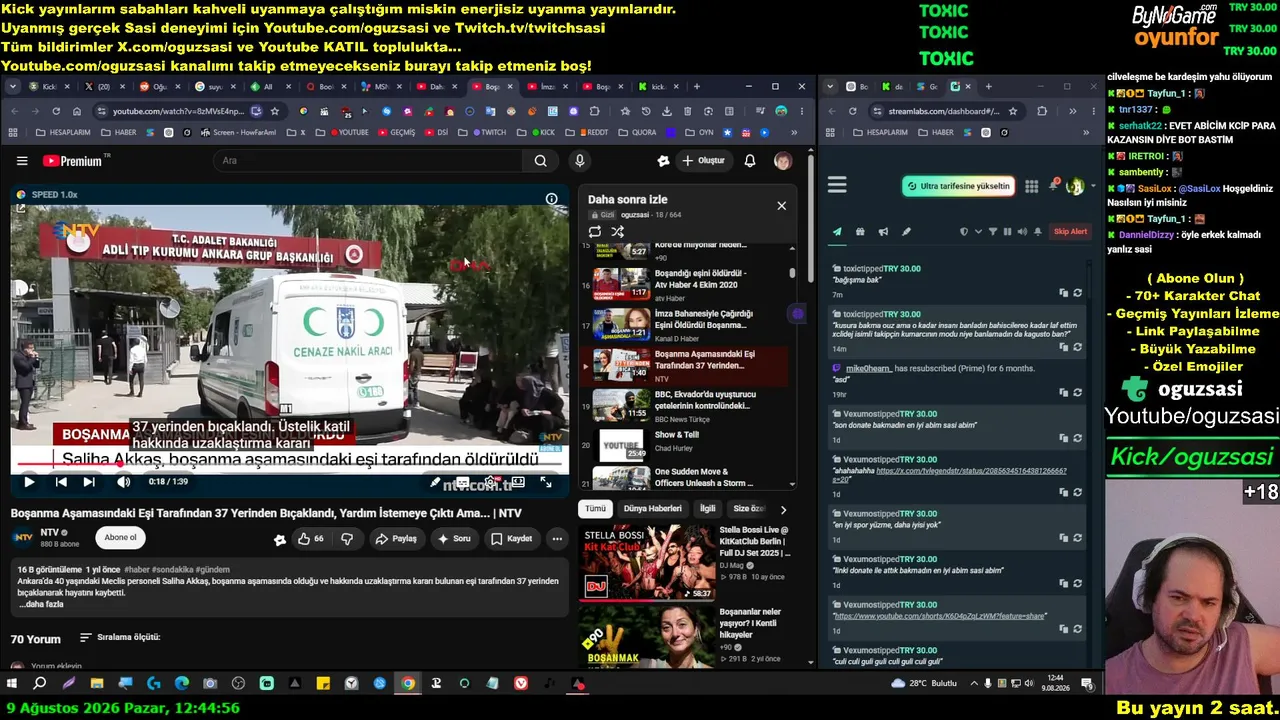Screen dimensions: 1280x720
Task: Open Stella Bossi Live video thumbnail
Action: point(647,562)
